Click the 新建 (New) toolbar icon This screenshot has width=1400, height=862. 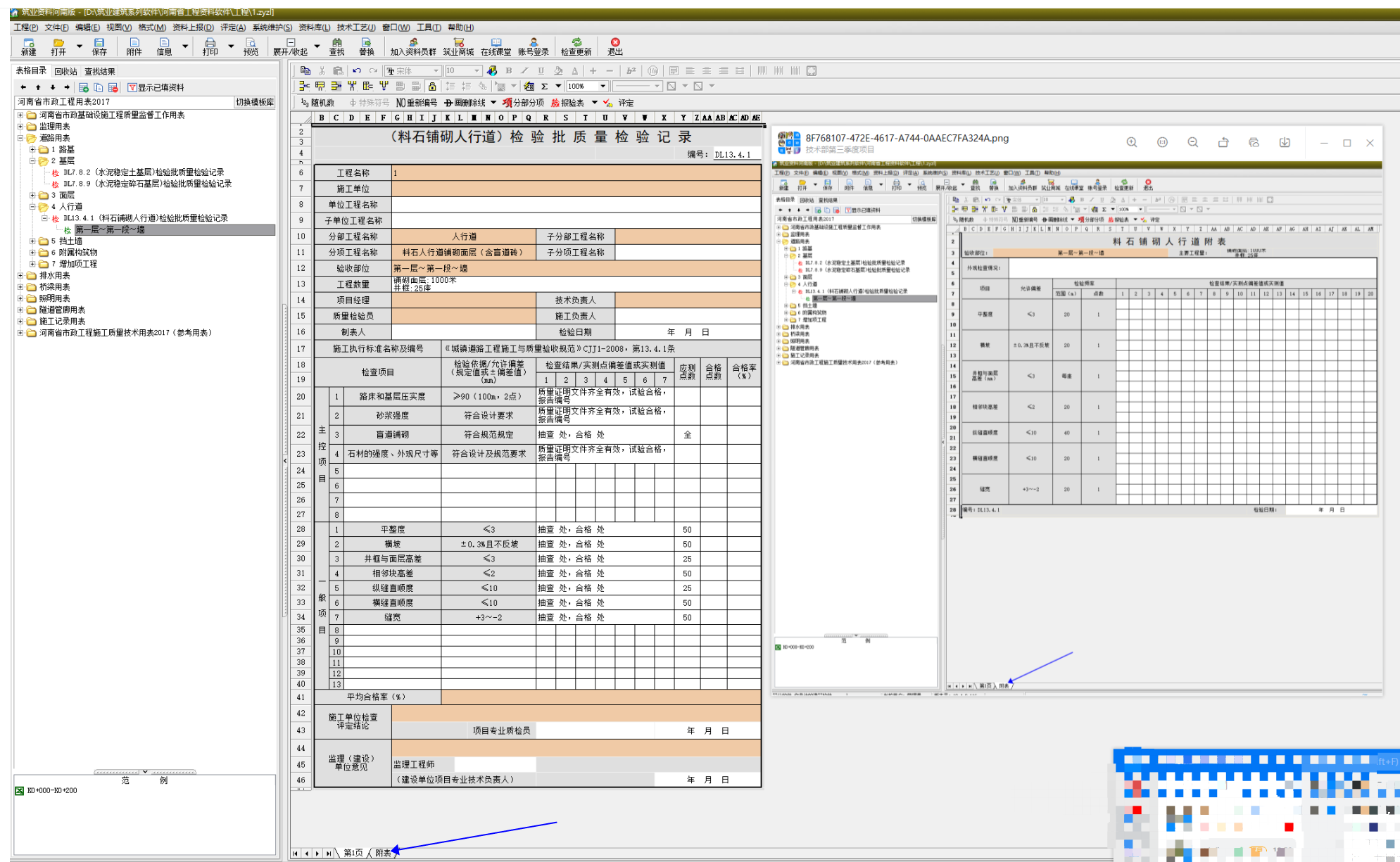29,46
